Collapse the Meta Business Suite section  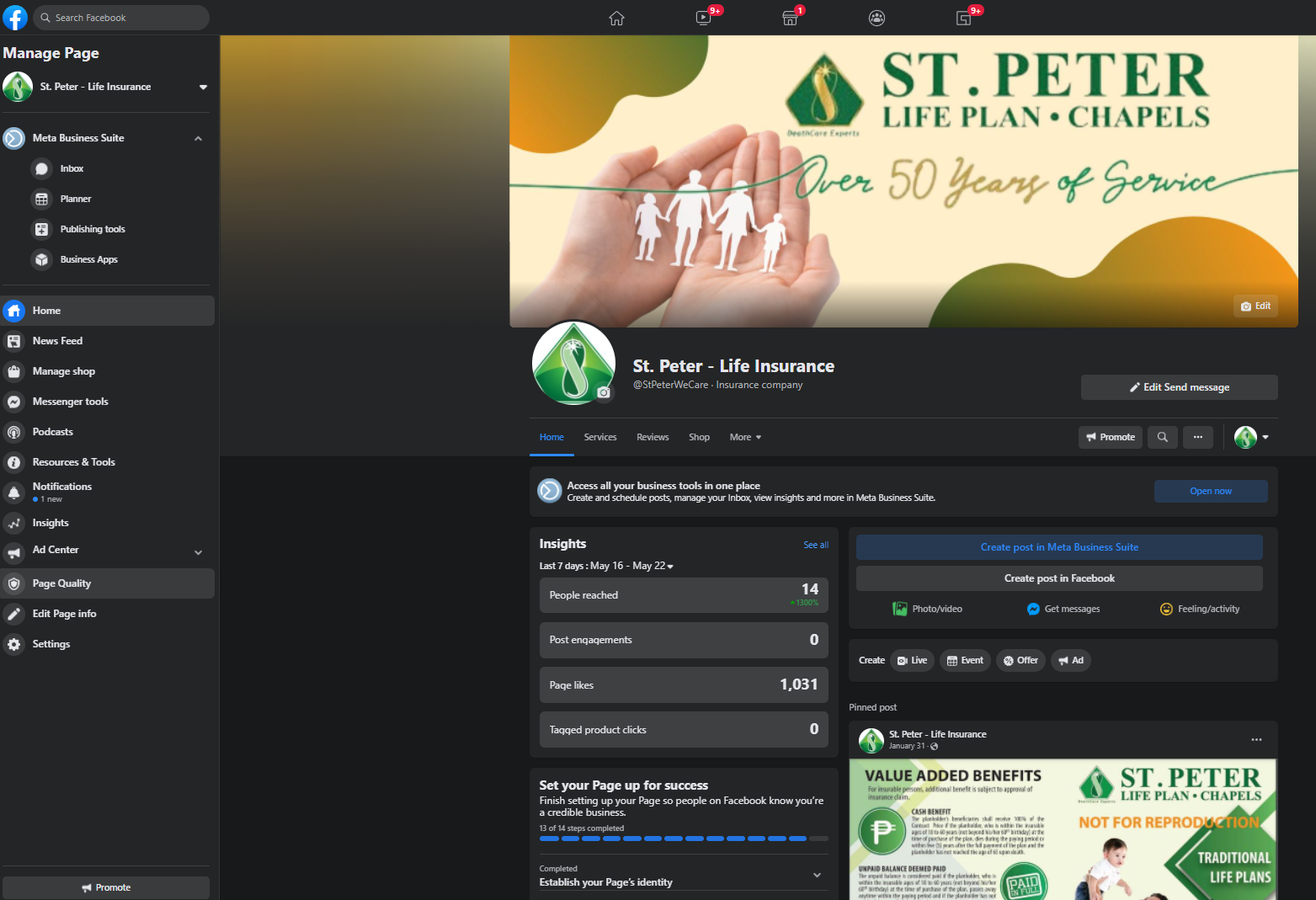(x=198, y=138)
